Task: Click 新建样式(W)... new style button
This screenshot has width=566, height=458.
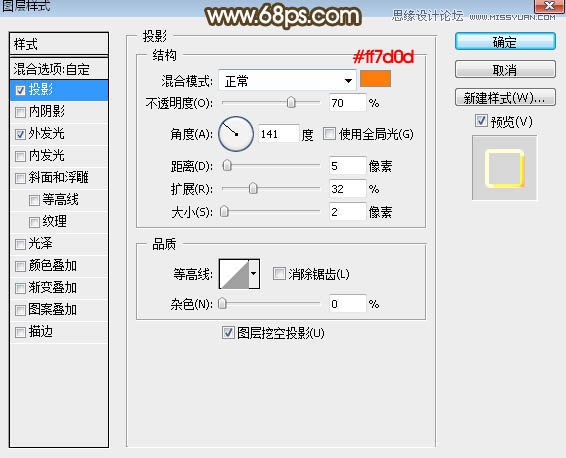Action: click(x=505, y=97)
